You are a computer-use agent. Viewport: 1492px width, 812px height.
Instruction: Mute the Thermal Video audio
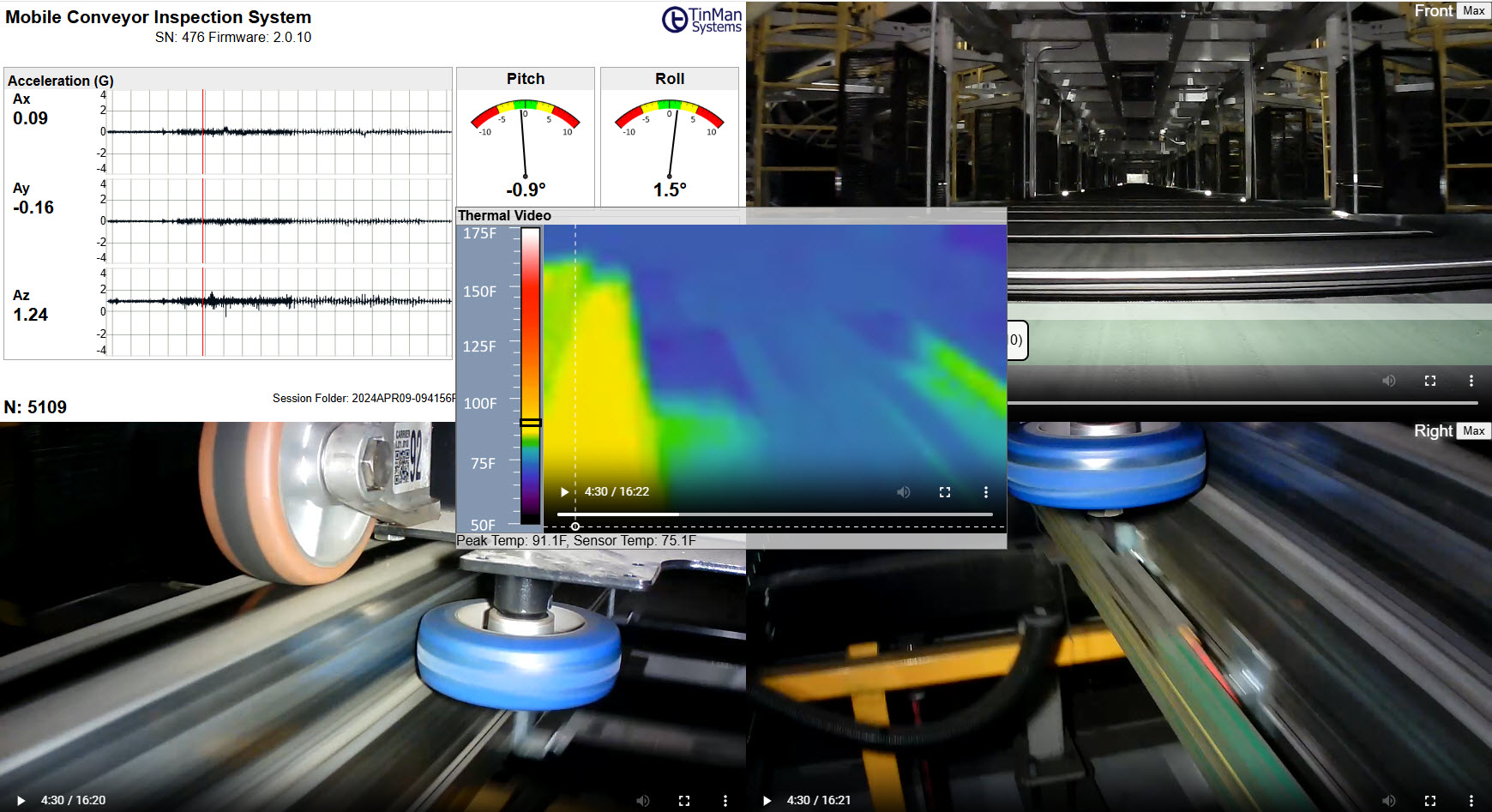[903, 492]
